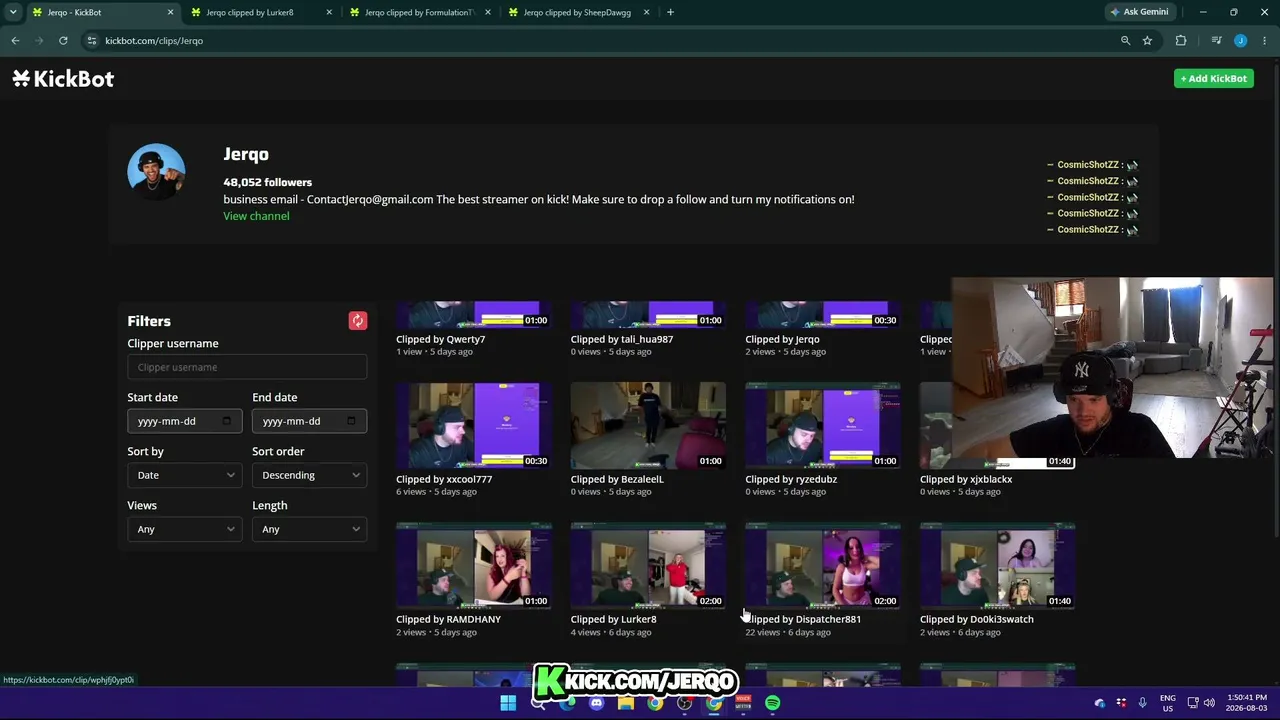Click the Clipper username input field
The width and height of the screenshot is (1280, 720).
tap(247, 367)
